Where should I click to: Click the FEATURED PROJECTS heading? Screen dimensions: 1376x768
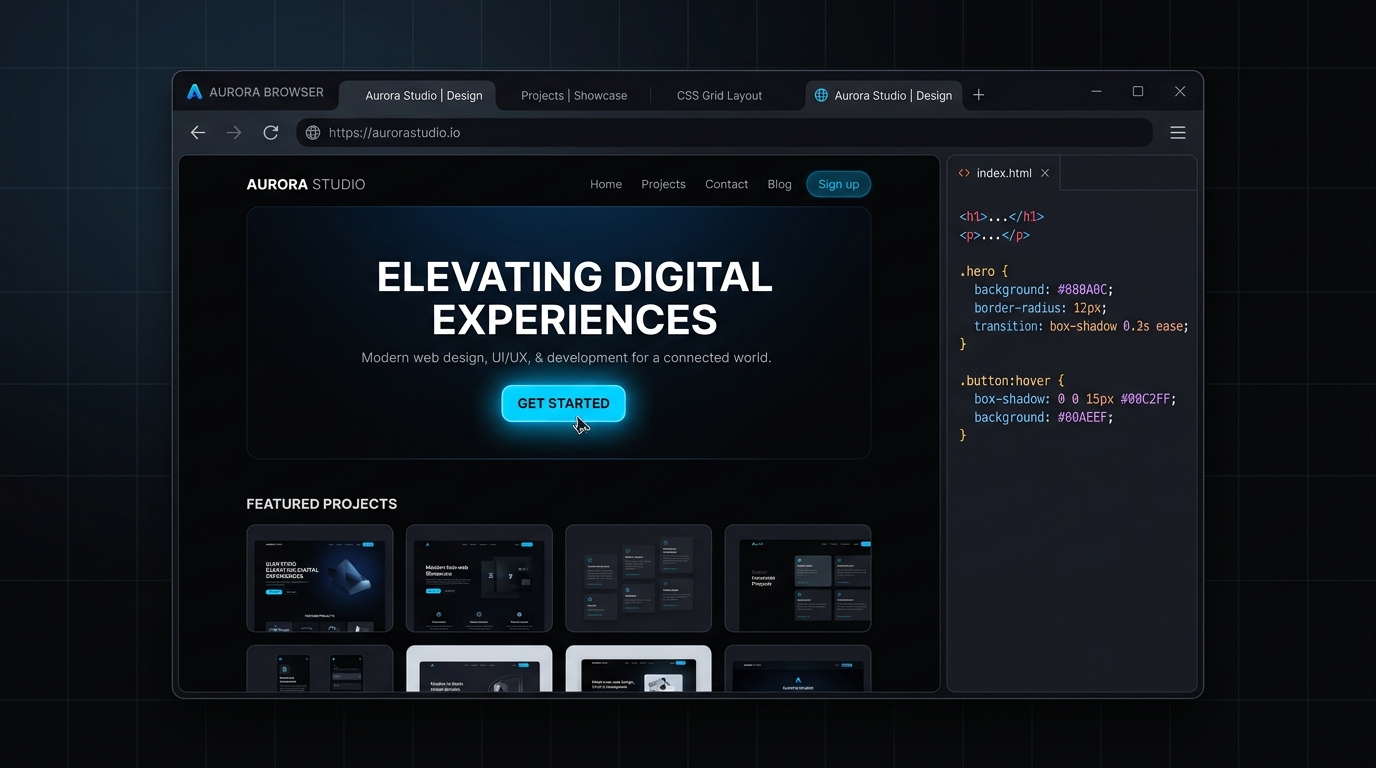tap(322, 504)
